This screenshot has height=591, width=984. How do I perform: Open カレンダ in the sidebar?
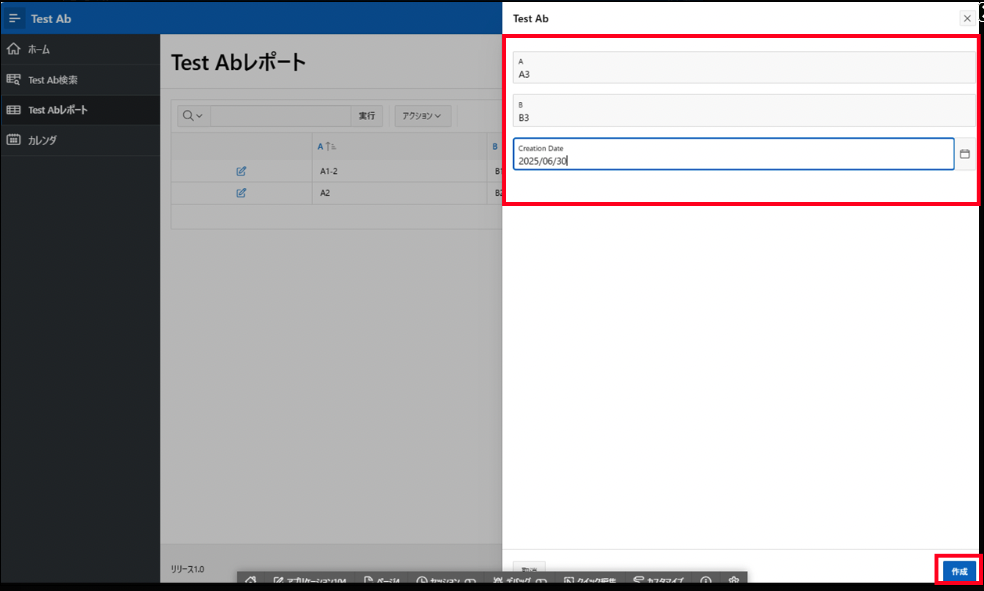pos(42,140)
